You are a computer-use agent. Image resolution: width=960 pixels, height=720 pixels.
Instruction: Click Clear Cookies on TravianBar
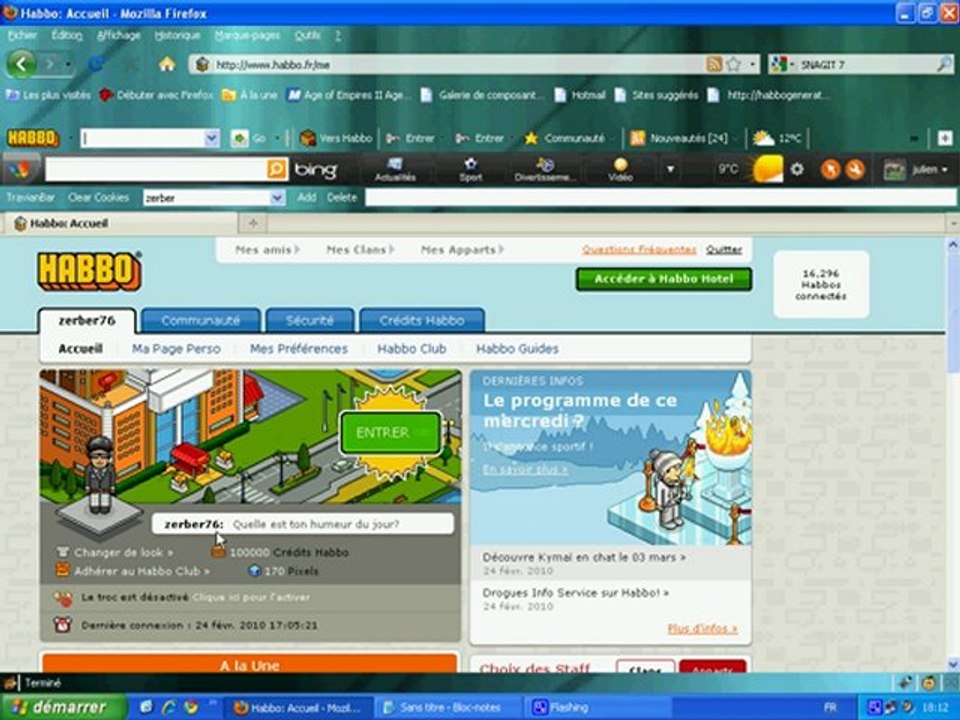click(99, 198)
